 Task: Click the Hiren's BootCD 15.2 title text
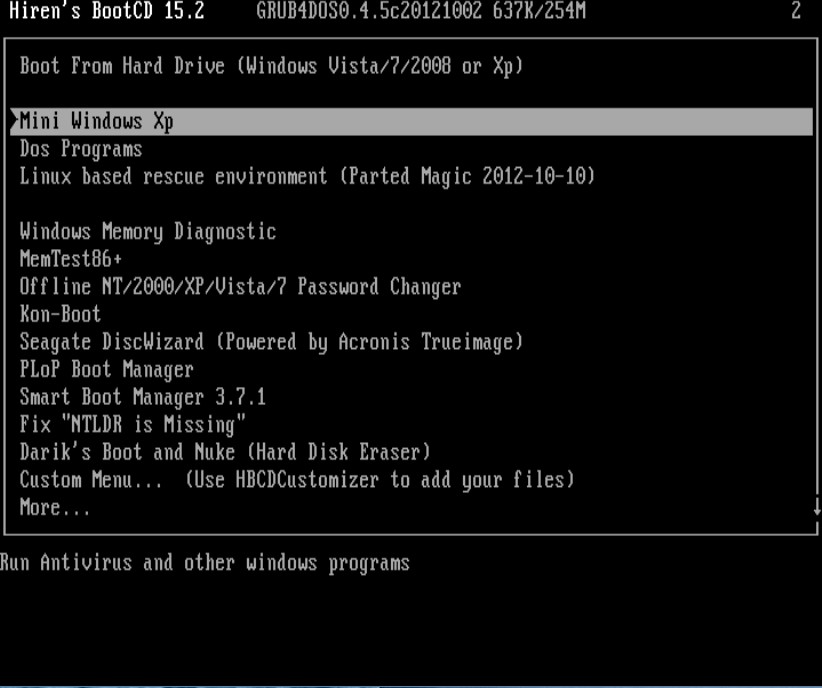coord(107,10)
